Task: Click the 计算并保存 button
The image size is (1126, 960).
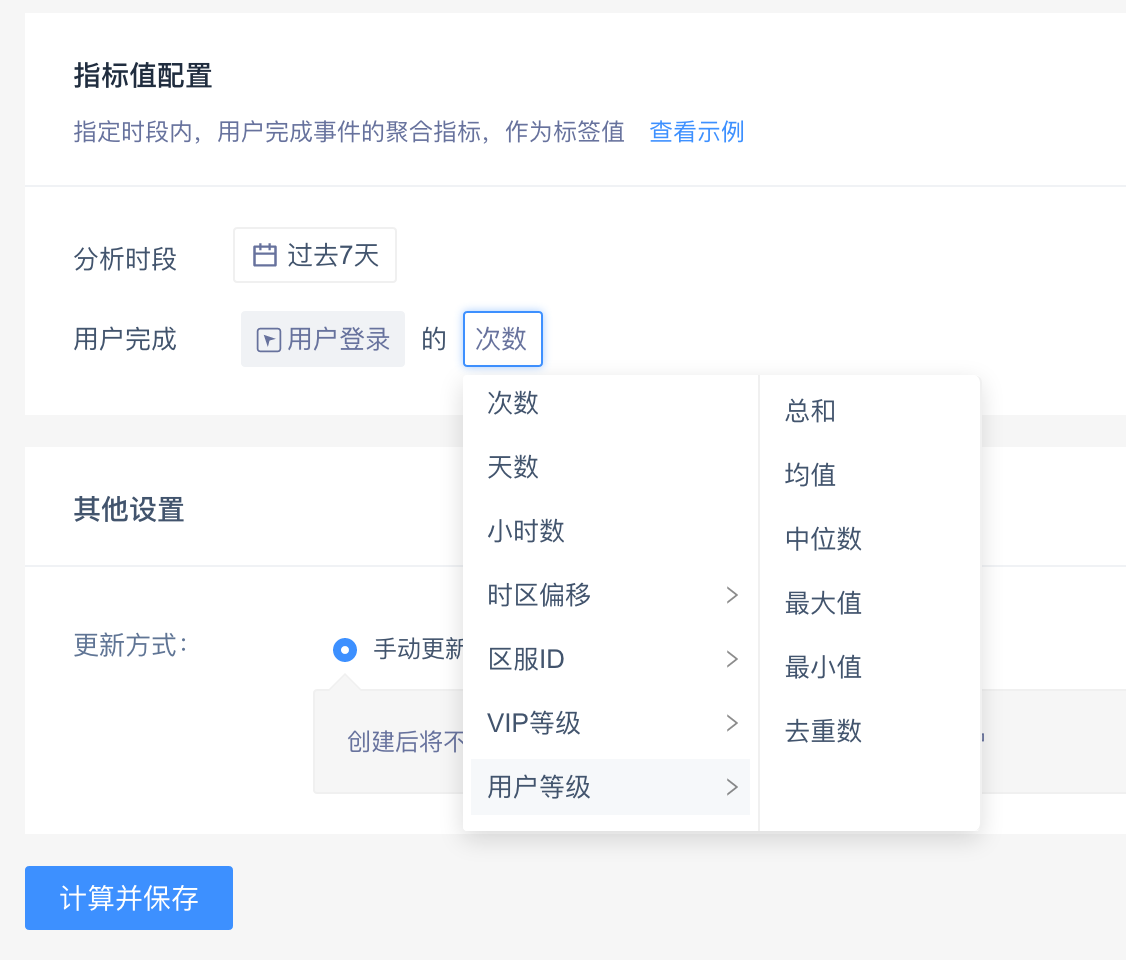Action: [129, 898]
